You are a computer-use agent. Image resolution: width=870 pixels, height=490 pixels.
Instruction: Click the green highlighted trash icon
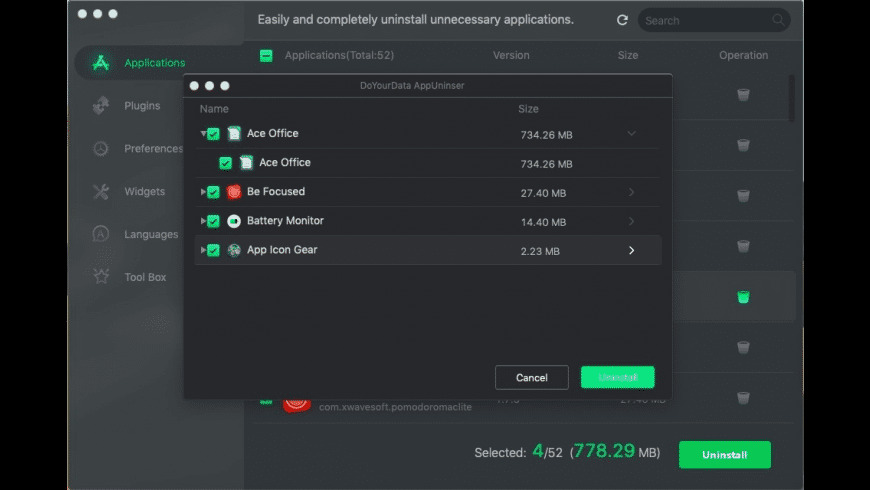click(743, 297)
